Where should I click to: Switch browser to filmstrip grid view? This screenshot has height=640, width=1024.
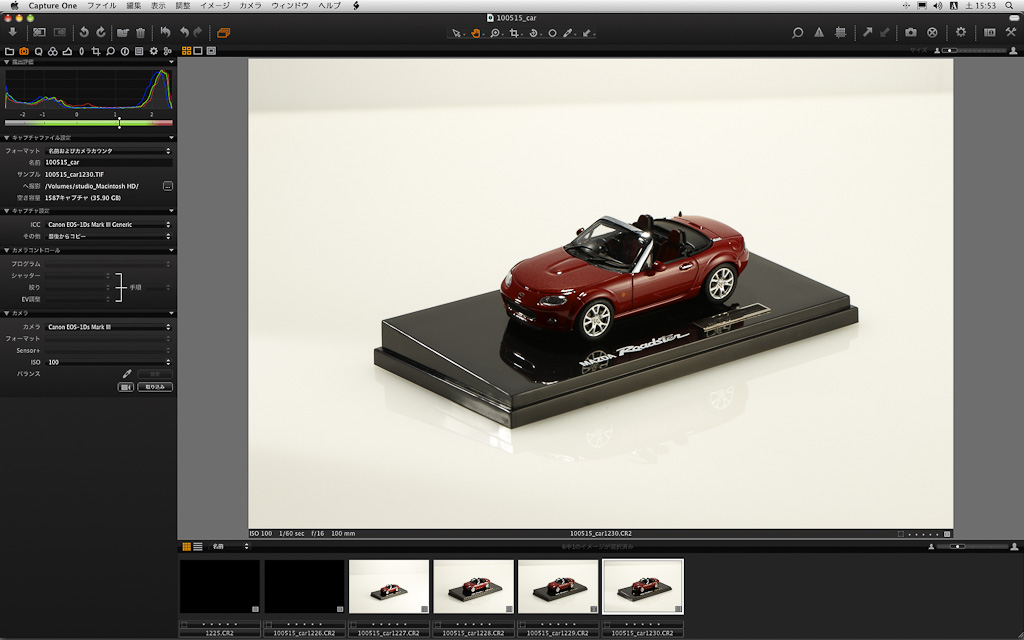185,546
